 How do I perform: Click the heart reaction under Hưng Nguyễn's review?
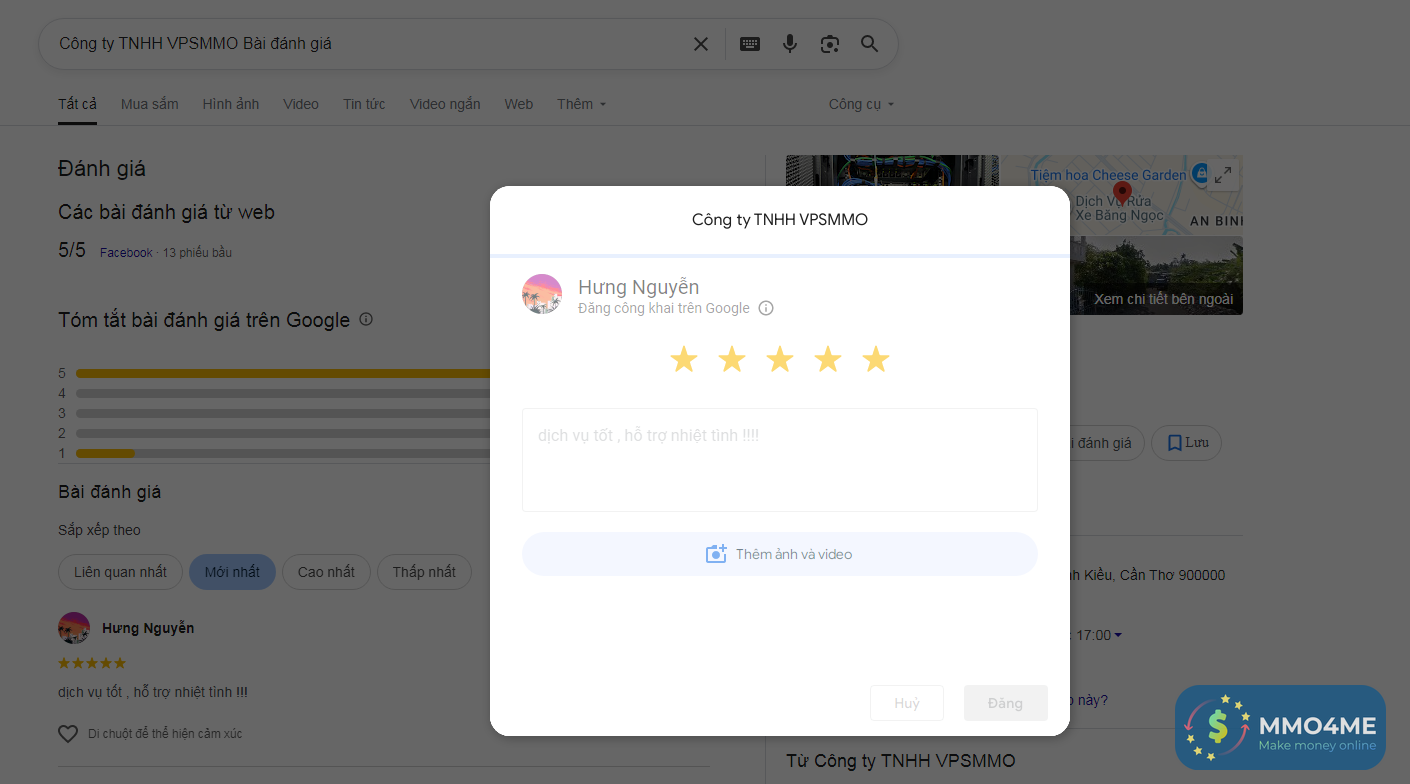point(68,734)
